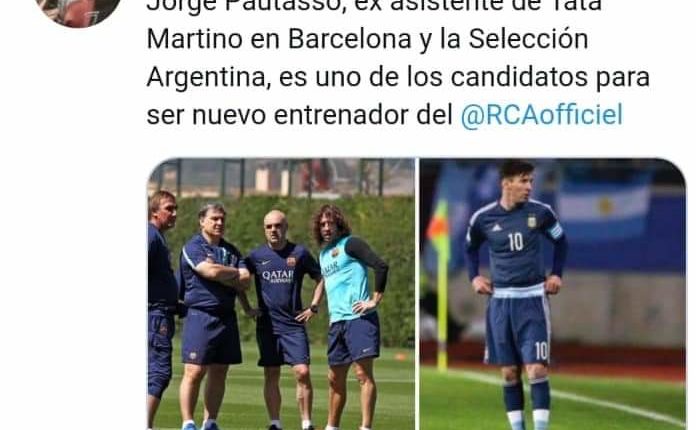The height and width of the screenshot is (430, 696).
Task: Click the word 'candidatos' in the tweet text
Action: click(519, 77)
